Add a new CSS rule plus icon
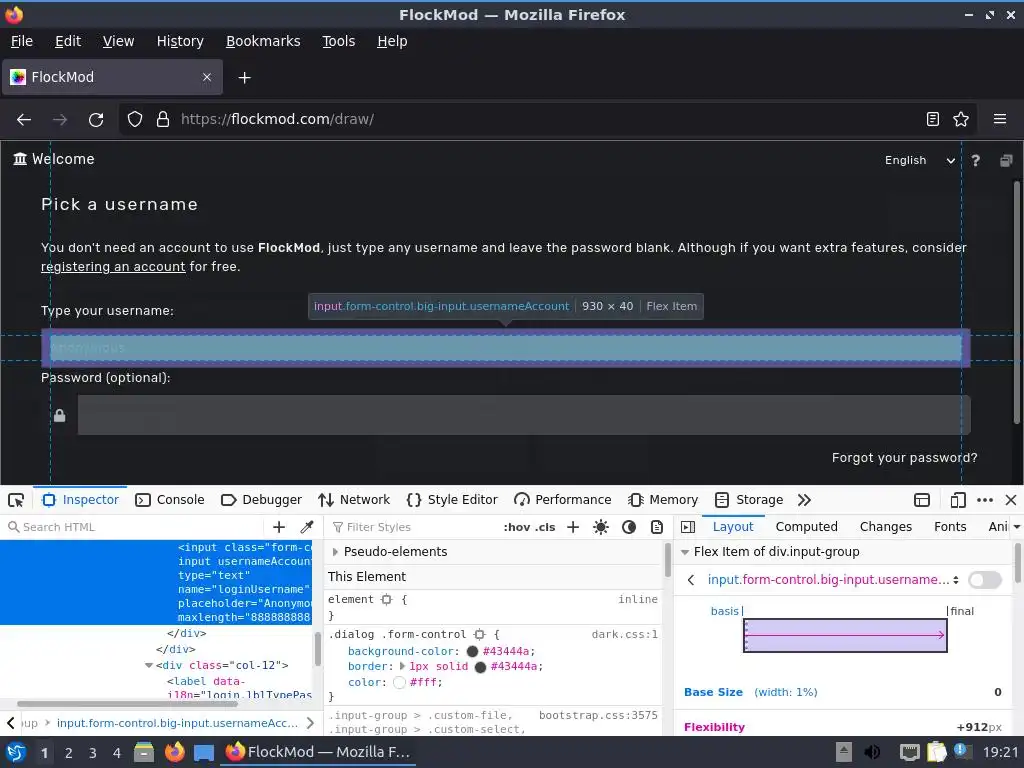 click(573, 527)
